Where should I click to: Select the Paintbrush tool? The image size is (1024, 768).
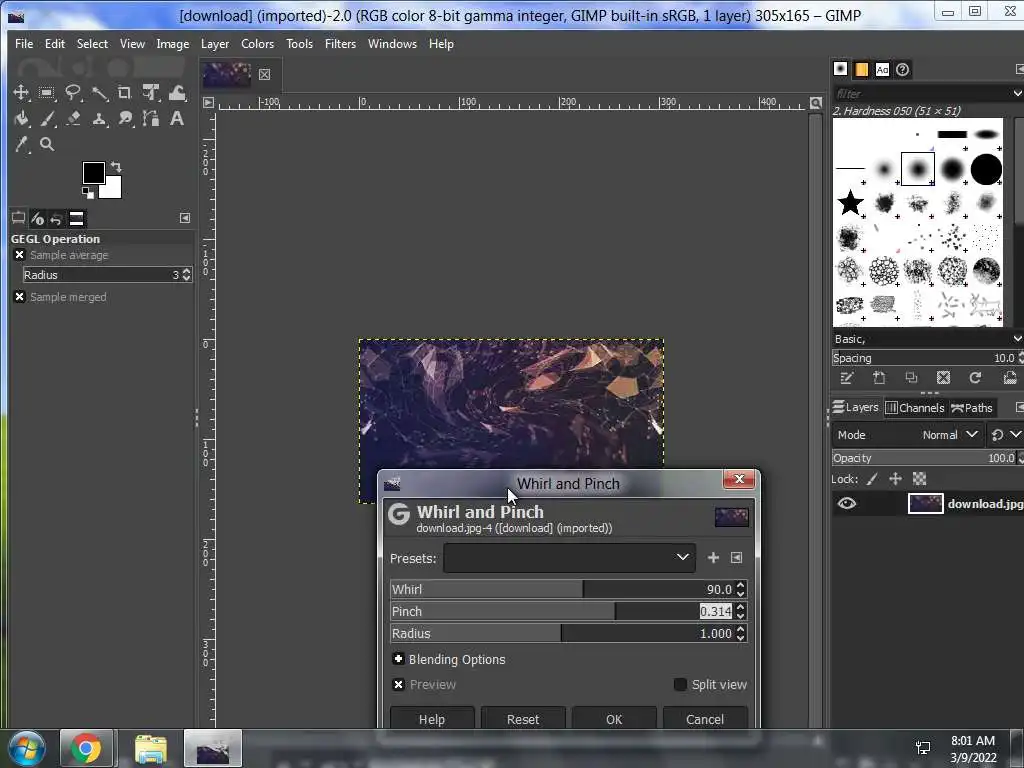point(47,119)
